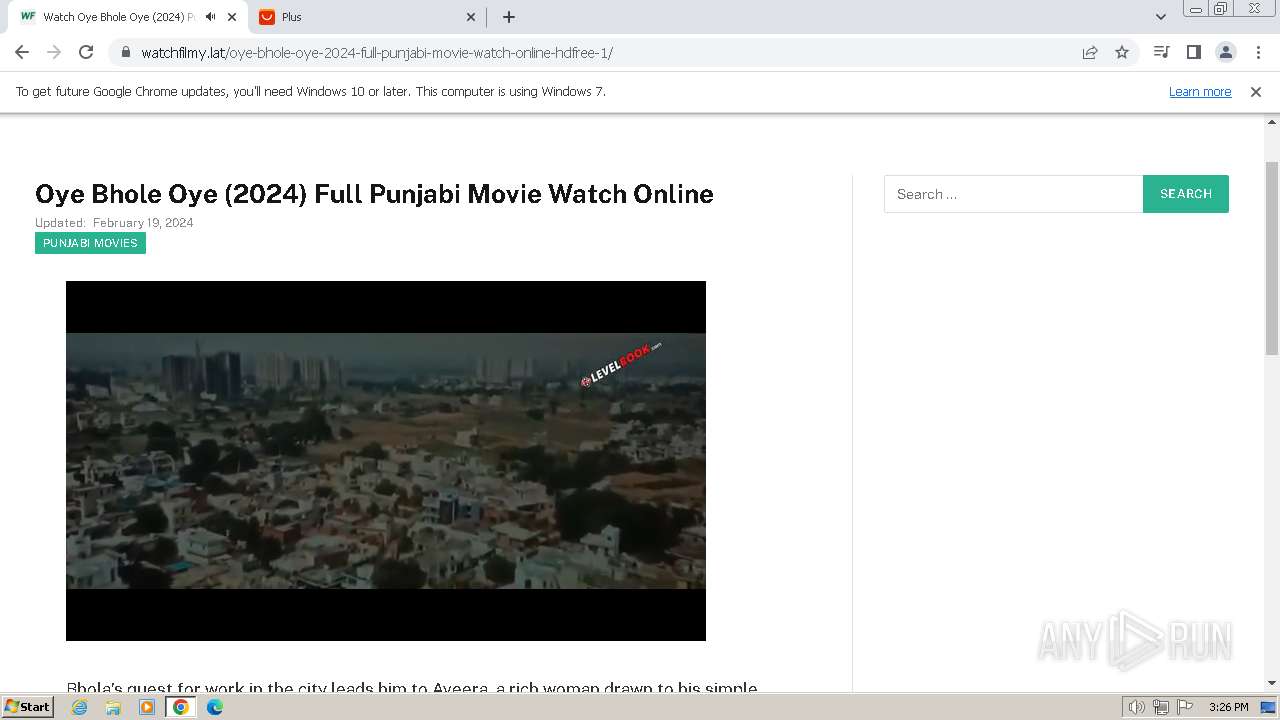Bookmark this tab with star icon
The width and height of the screenshot is (1280, 720).
(x=1122, y=52)
